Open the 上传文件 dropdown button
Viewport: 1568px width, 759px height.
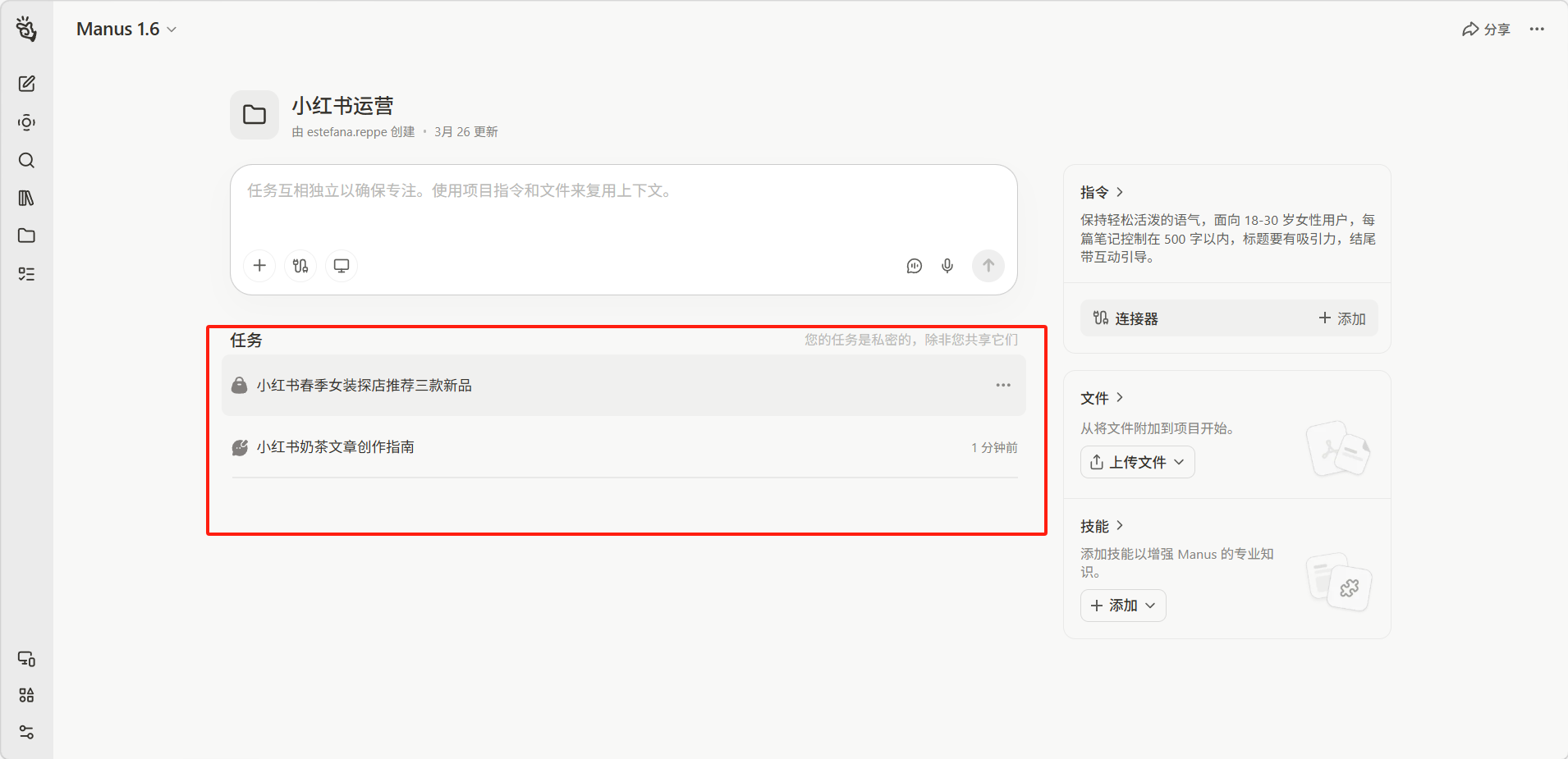tap(1137, 462)
